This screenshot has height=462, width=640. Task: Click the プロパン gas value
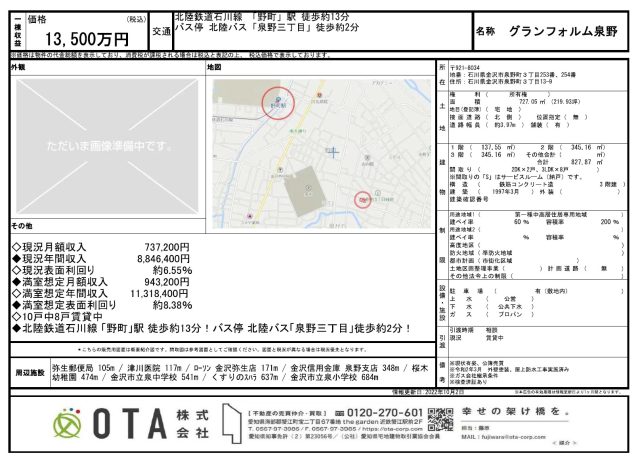point(510,314)
